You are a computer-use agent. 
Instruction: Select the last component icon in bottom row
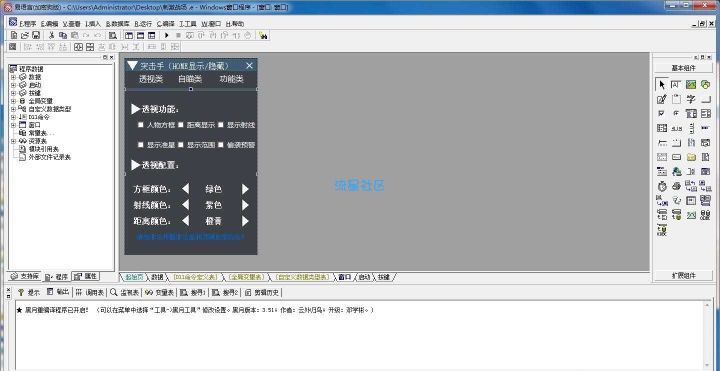pos(662,229)
